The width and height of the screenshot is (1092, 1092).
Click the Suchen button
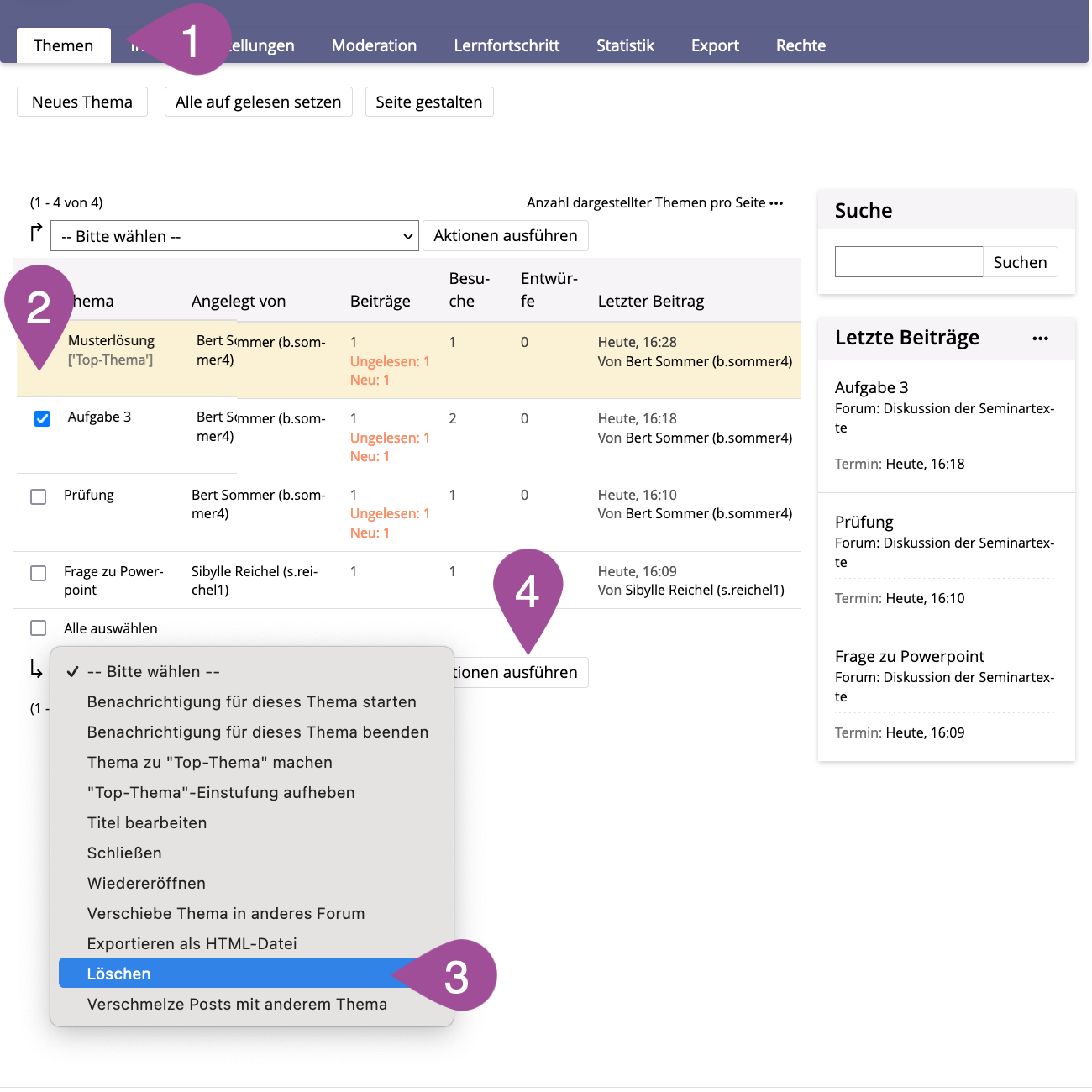(x=1020, y=262)
